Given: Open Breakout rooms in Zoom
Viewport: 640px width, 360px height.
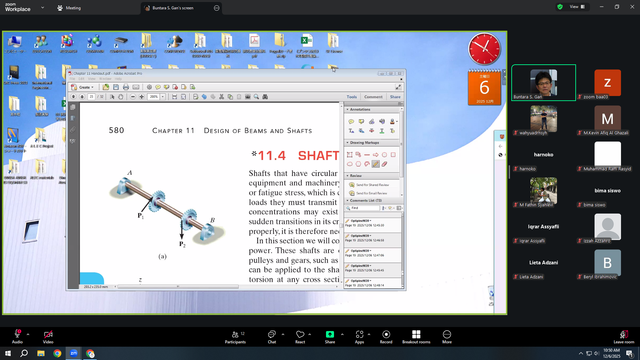Looking at the screenshot, I should click(x=416, y=336).
